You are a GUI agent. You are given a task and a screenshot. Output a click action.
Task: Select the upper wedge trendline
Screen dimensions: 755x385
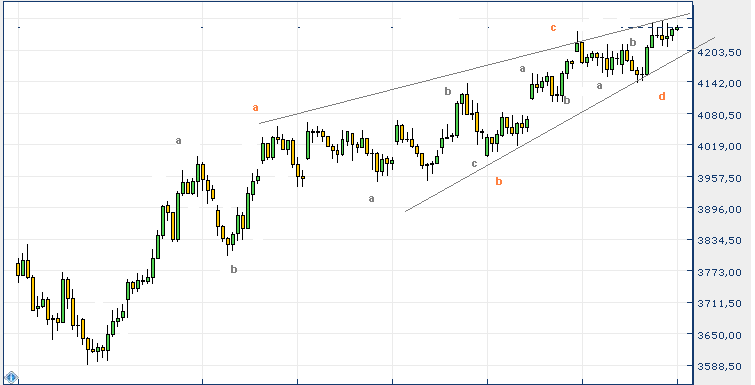[474, 69]
